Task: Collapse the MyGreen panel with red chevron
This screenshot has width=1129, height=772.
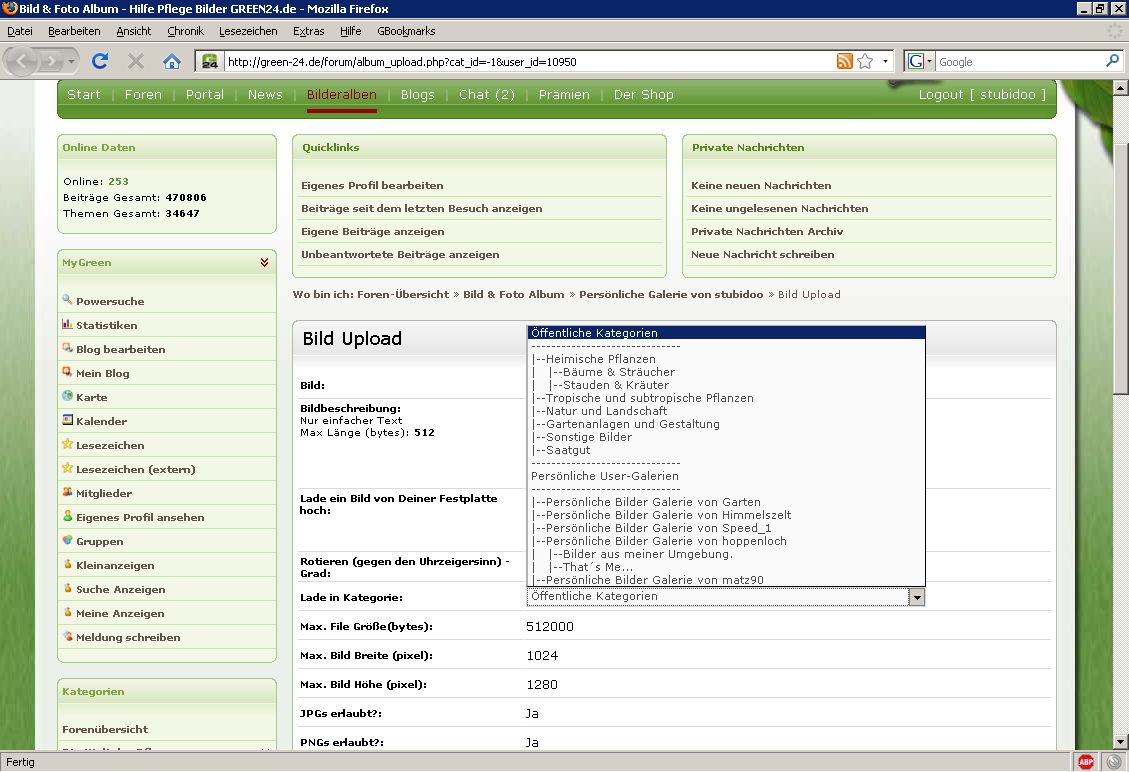Action: 264,263
